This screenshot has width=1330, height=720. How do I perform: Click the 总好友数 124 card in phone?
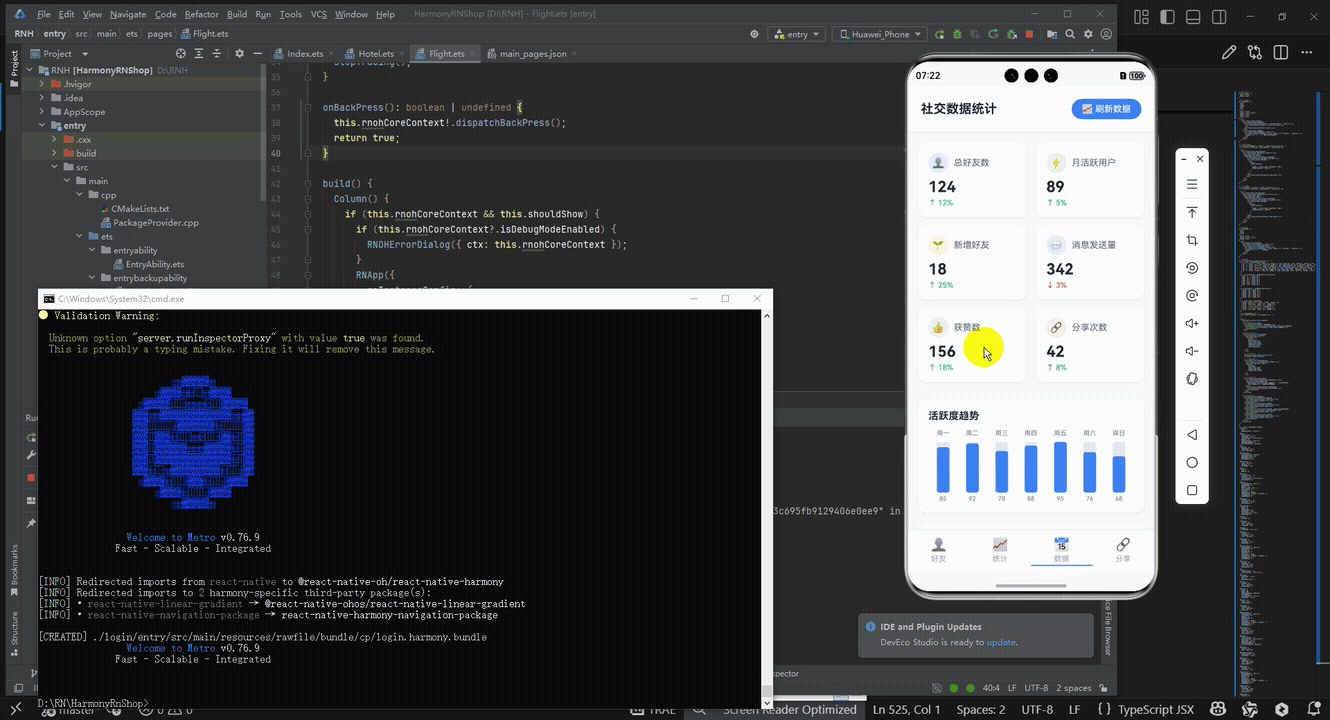click(973, 179)
